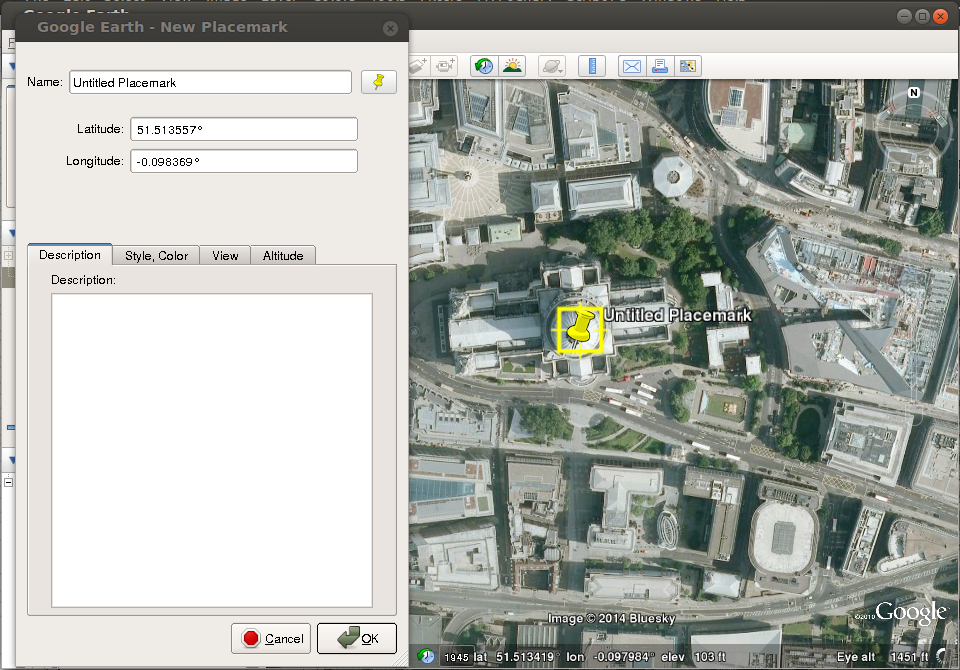
Task: Minimize the Google Earth main window
Action: (904, 17)
